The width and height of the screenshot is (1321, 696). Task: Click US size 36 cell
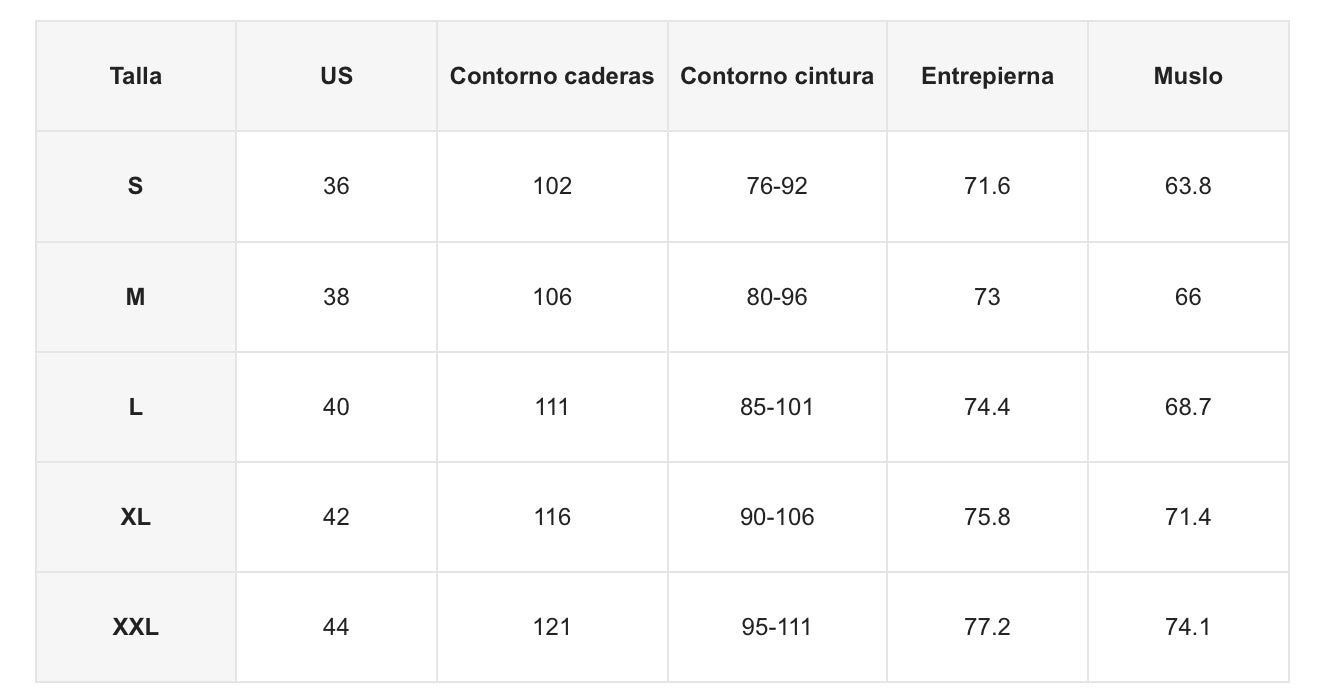[x=336, y=186]
